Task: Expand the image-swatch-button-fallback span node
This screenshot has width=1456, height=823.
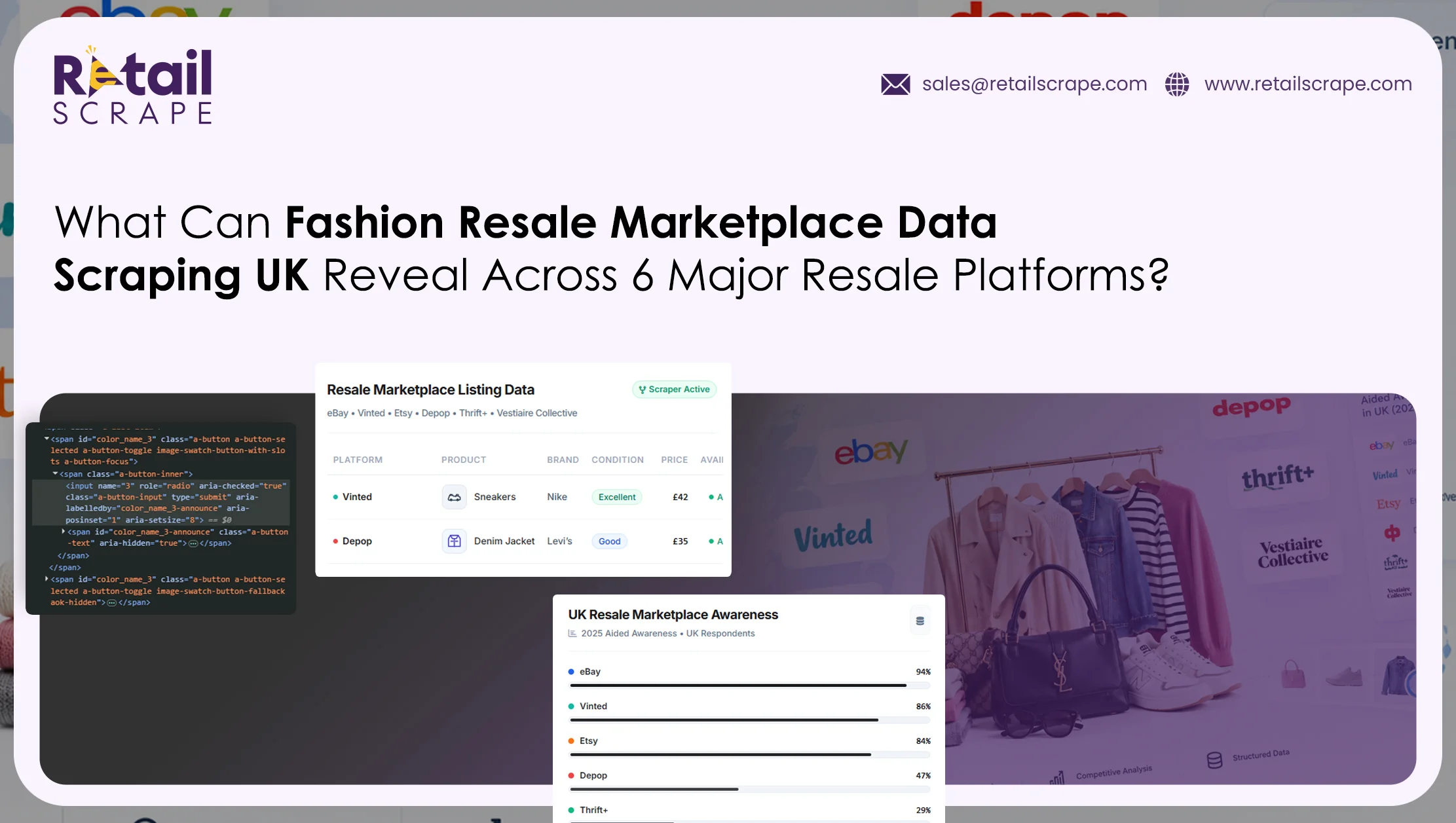Action: pos(47,579)
